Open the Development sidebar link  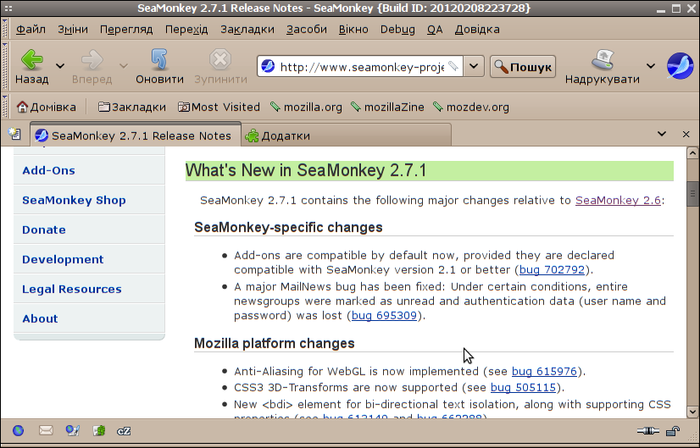pos(63,260)
